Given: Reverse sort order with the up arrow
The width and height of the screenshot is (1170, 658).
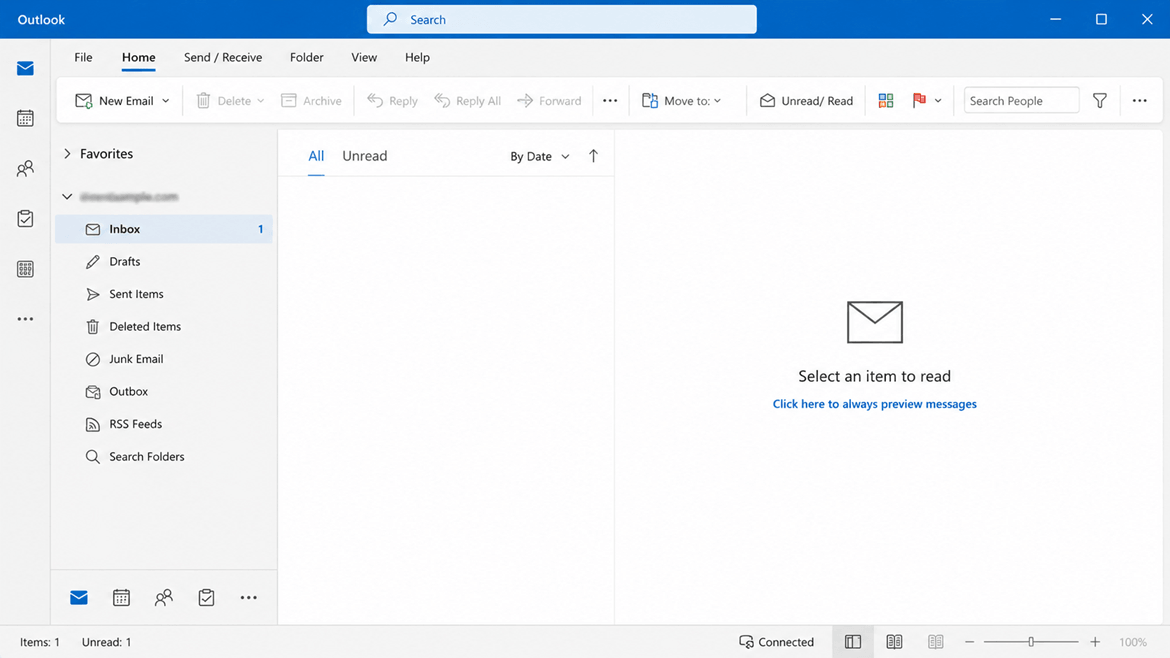Looking at the screenshot, I should pyautogui.click(x=593, y=156).
